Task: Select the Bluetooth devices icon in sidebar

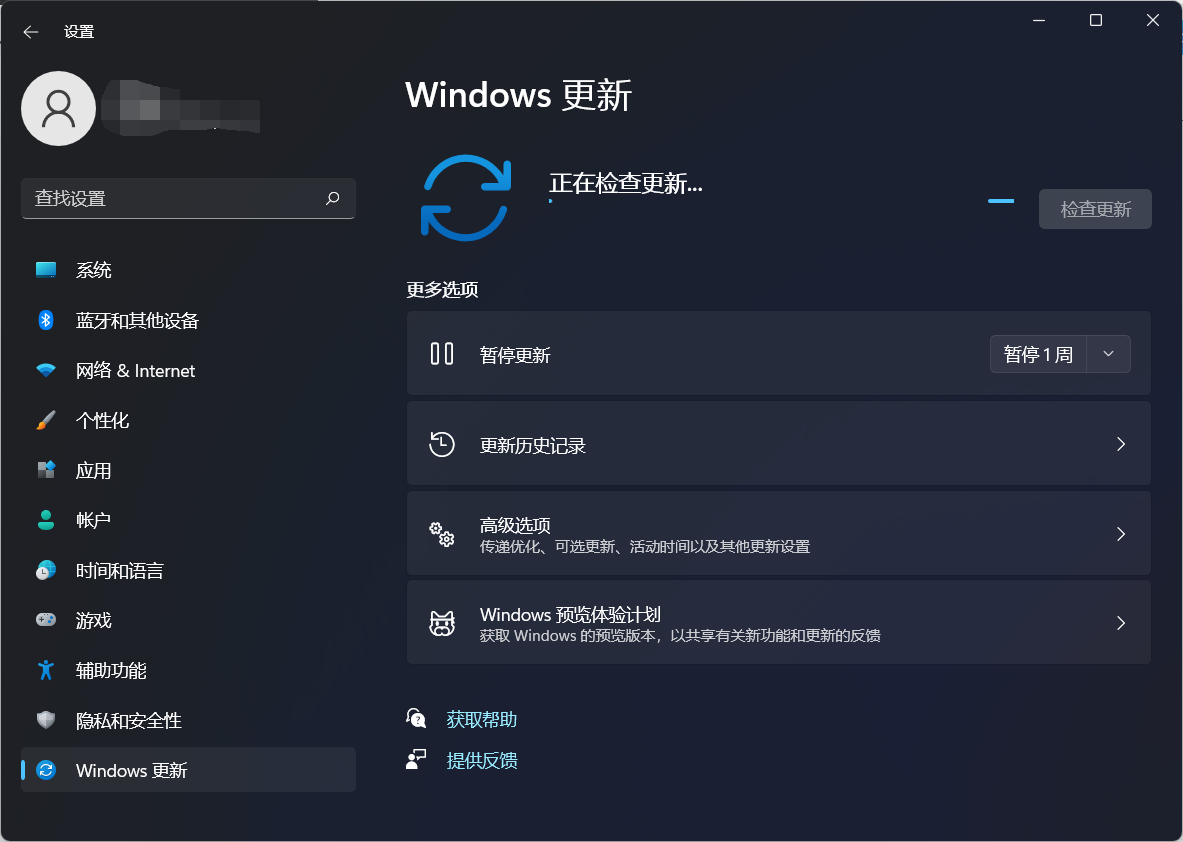Action: click(45, 320)
